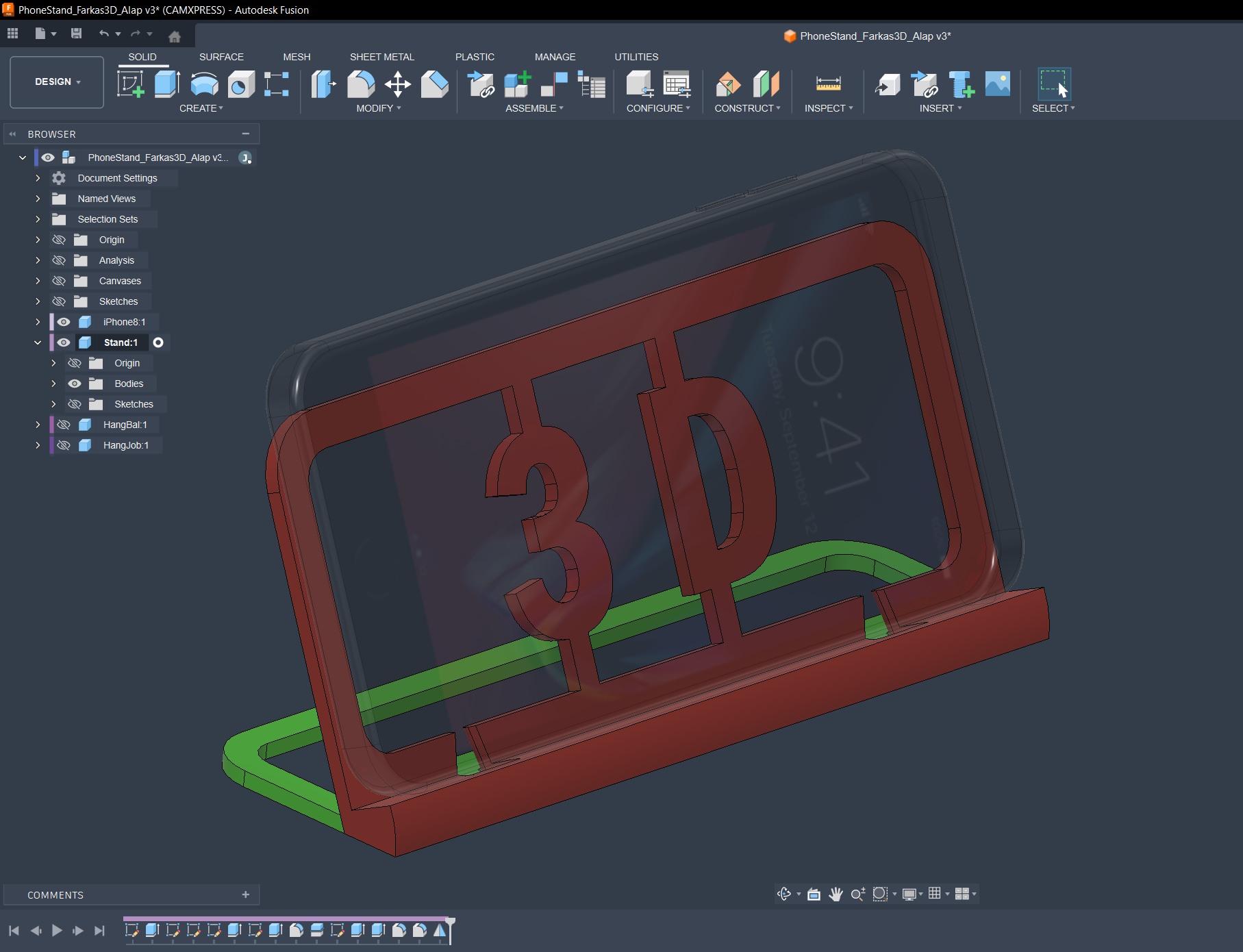
Task: Hide the iPhone8:1 component
Action: pyautogui.click(x=64, y=322)
